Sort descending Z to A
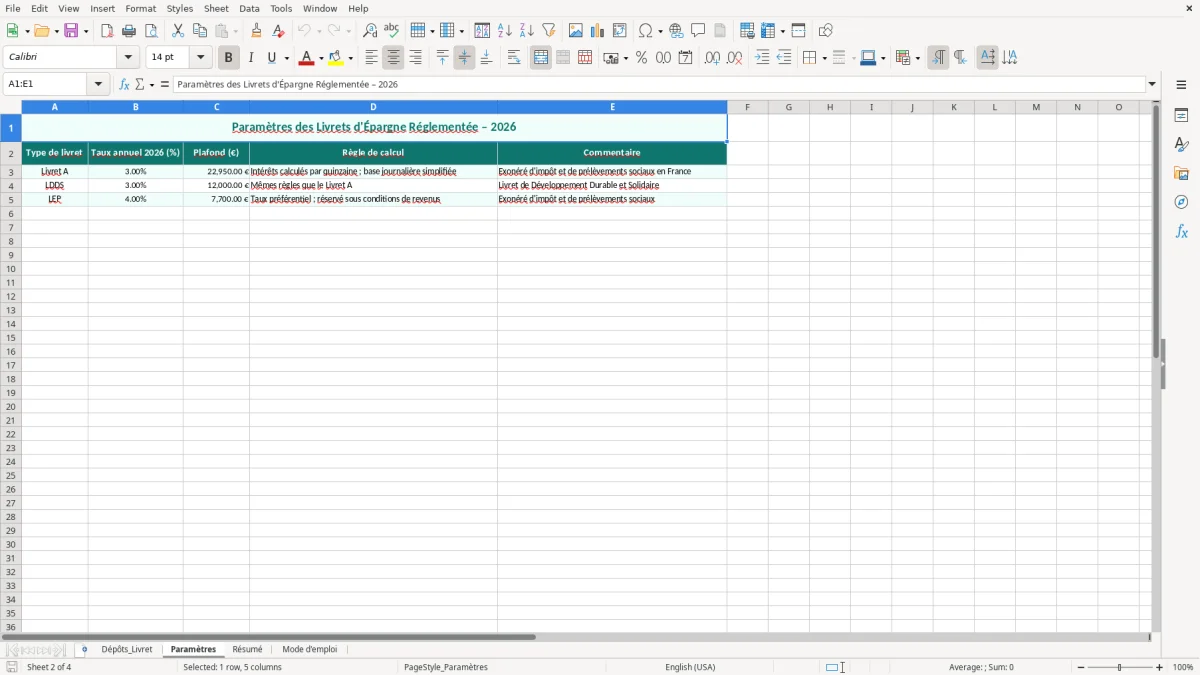 click(527, 31)
